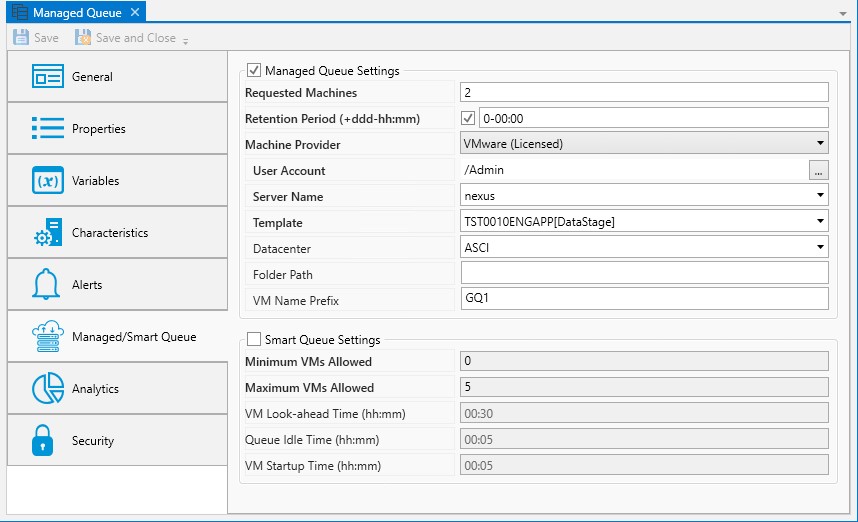Click the Managed/Smart Queue cloud icon
This screenshot has height=522, width=858.
(x=48, y=336)
